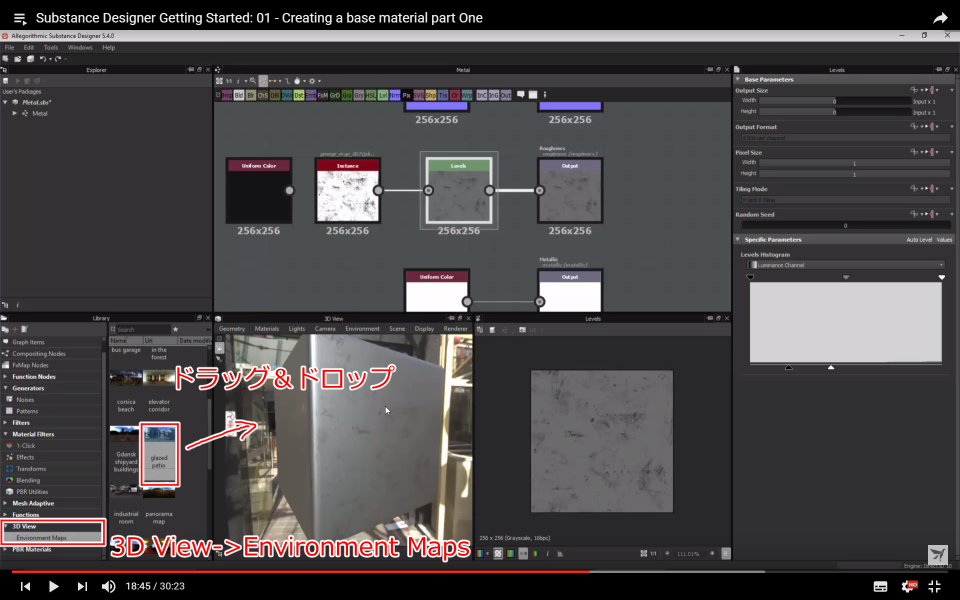The height and width of the screenshot is (600, 960).
Task: Click the SVG node shortcut
Action: pyautogui.click(x=419, y=95)
